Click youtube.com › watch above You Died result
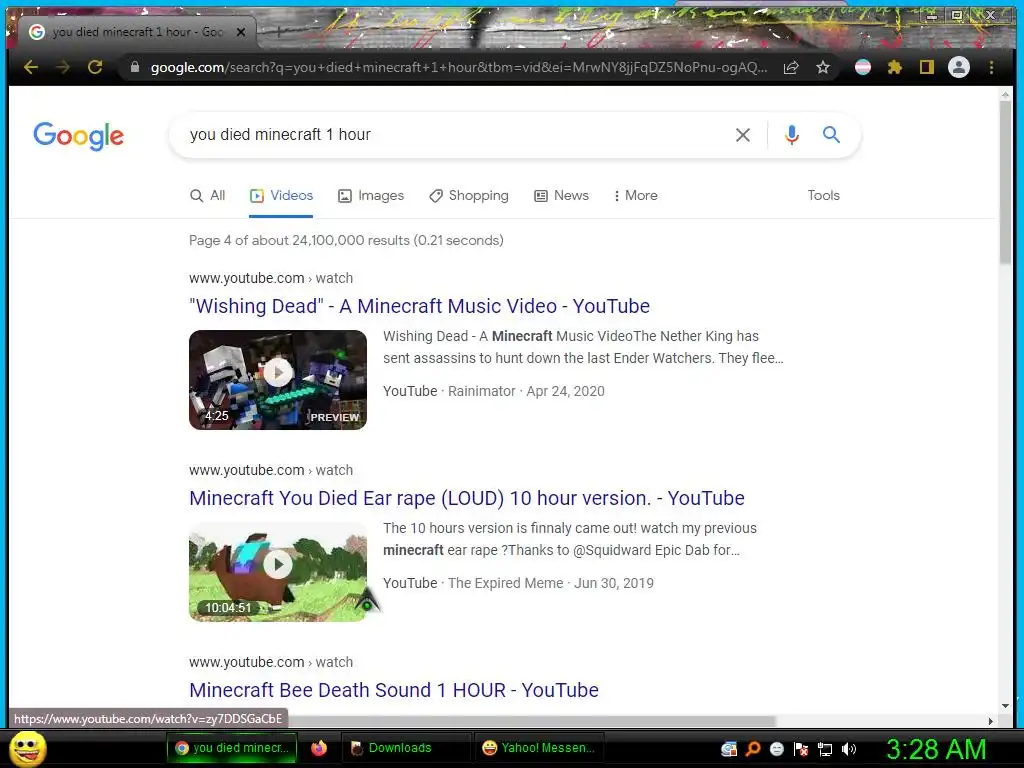Viewport: 1024px width, 768px height. point(270,470)
